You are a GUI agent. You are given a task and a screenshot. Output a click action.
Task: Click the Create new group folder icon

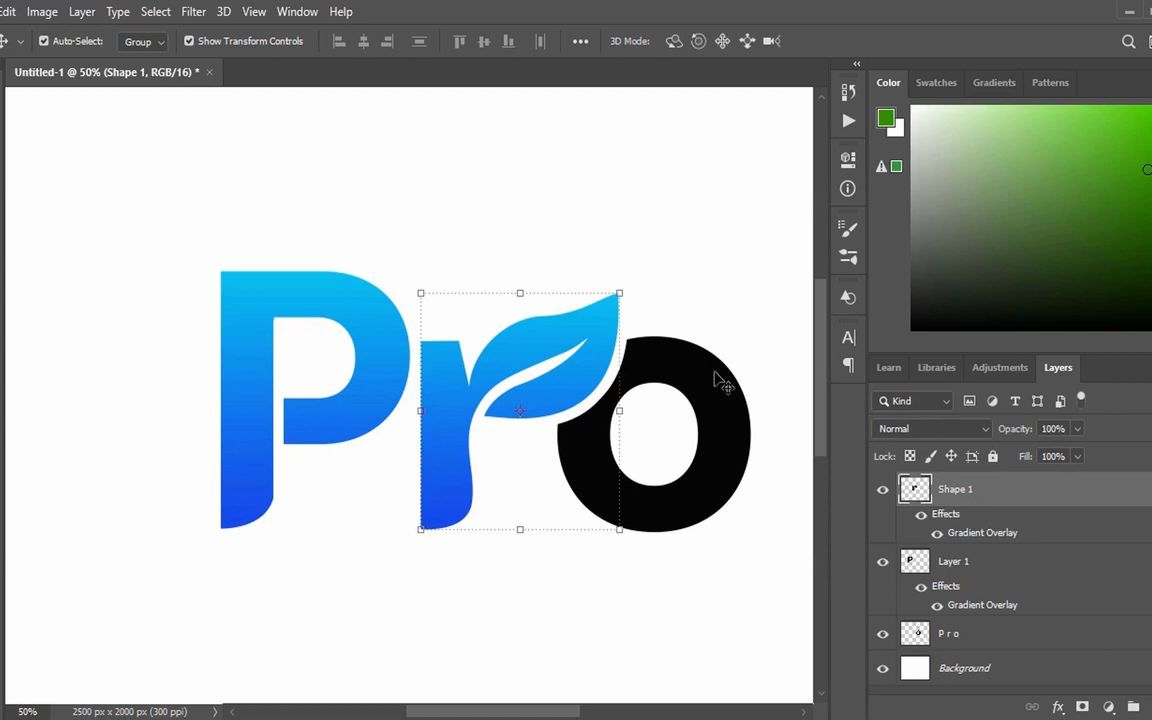coord(1134,707)
